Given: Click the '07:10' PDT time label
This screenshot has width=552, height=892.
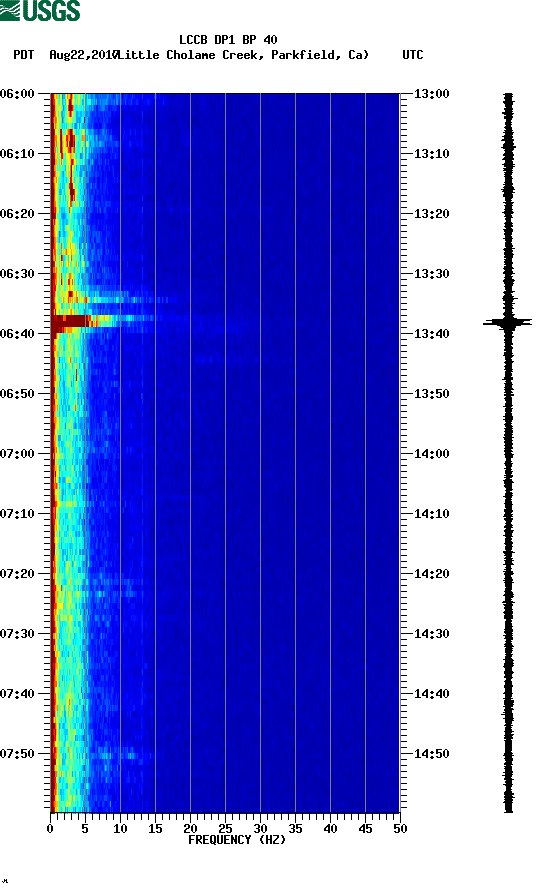Looking at the screenshot, I should pos(18,514).
